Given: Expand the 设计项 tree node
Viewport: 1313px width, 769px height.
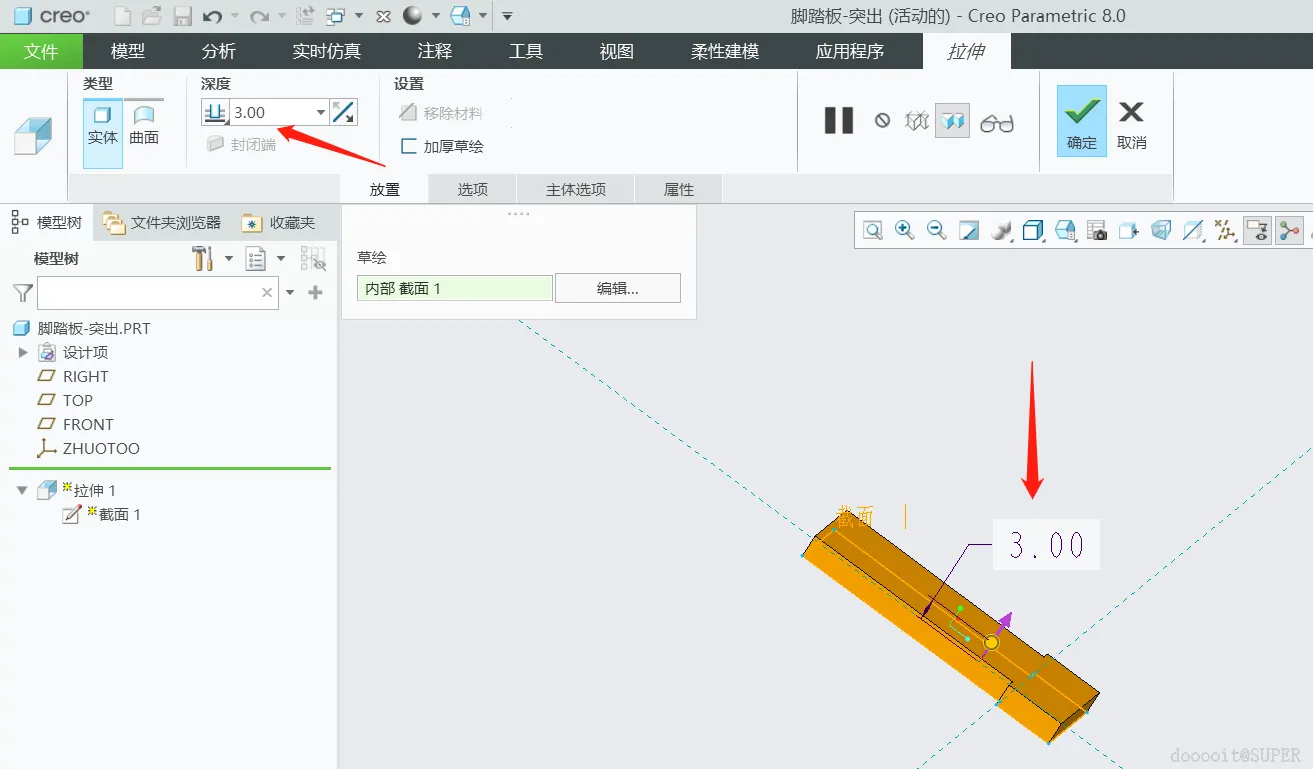Looking at the screenshot, I should (23, 352).
